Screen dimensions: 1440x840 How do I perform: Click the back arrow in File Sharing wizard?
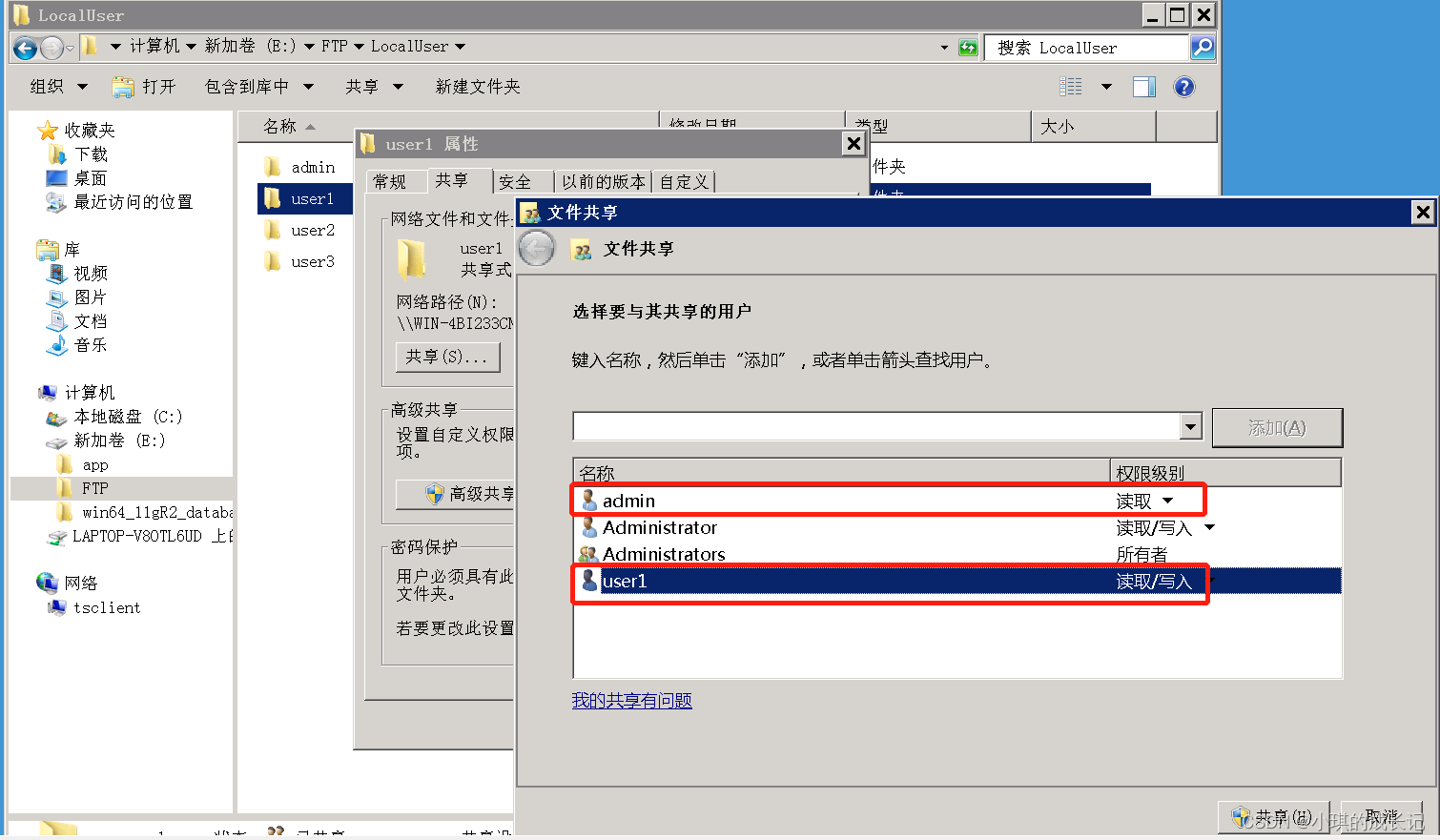click(x=537, y=249)
